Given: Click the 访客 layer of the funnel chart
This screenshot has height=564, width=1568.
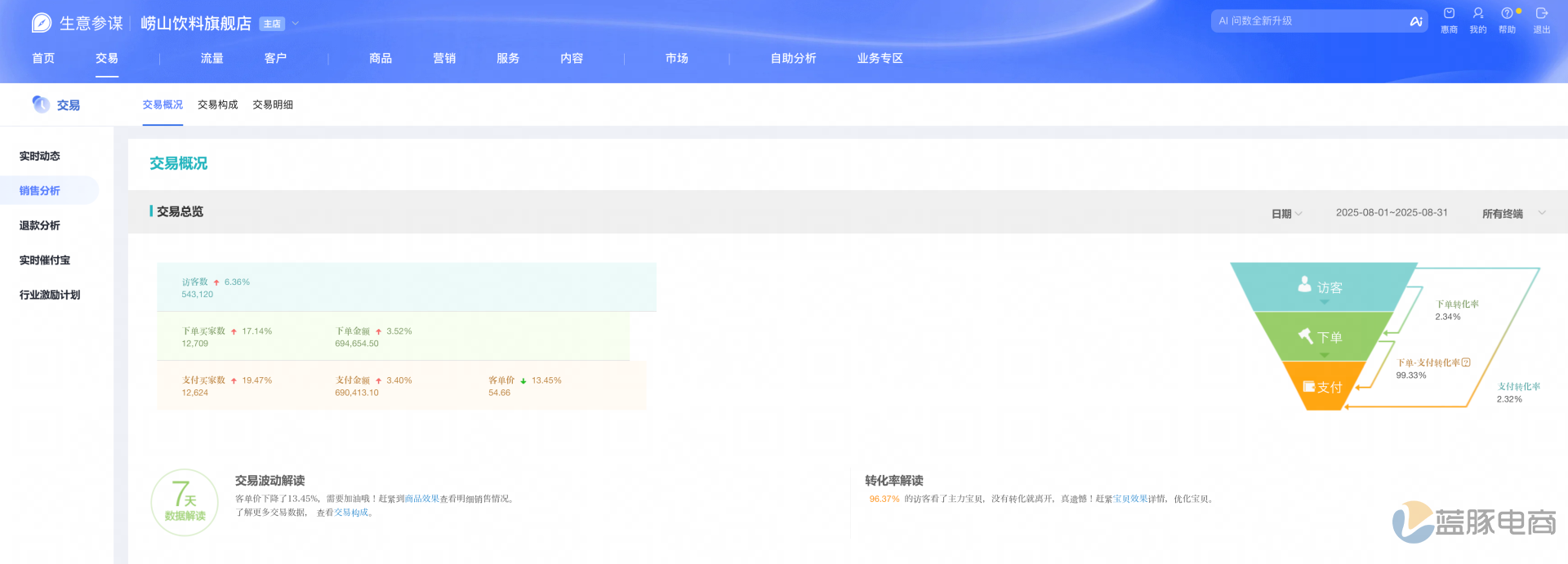Looking at the screenshot, I should tap(1323, 287).
